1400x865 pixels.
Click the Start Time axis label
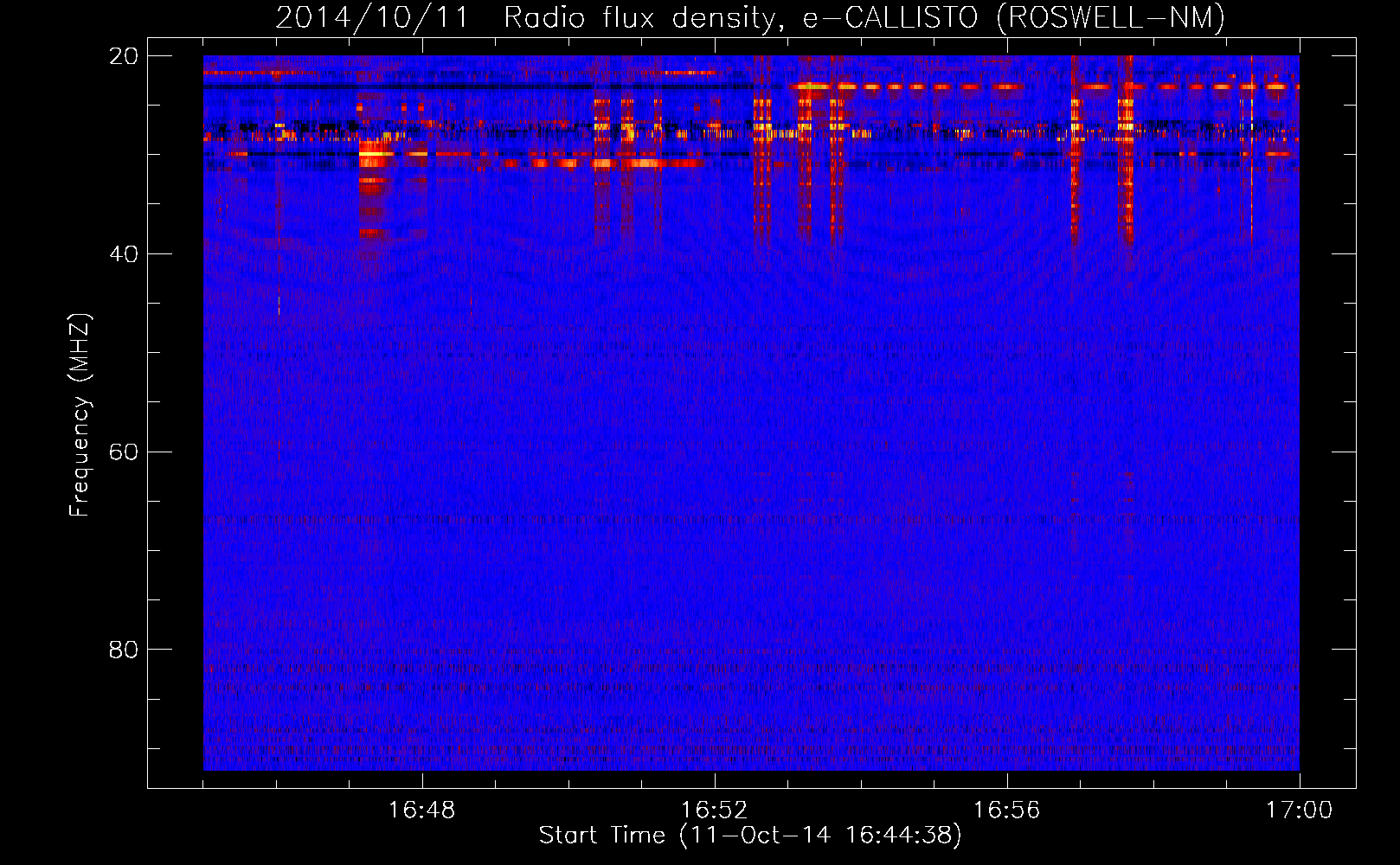[x=750, y=836]
